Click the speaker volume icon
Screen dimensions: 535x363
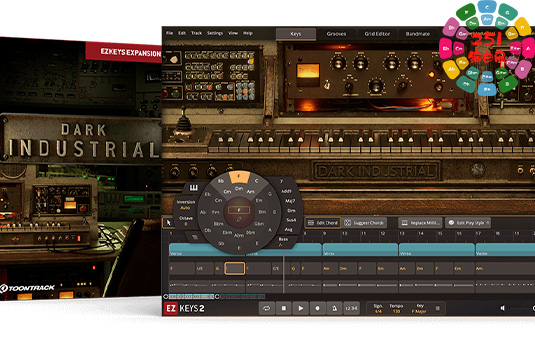click(503, 308)
